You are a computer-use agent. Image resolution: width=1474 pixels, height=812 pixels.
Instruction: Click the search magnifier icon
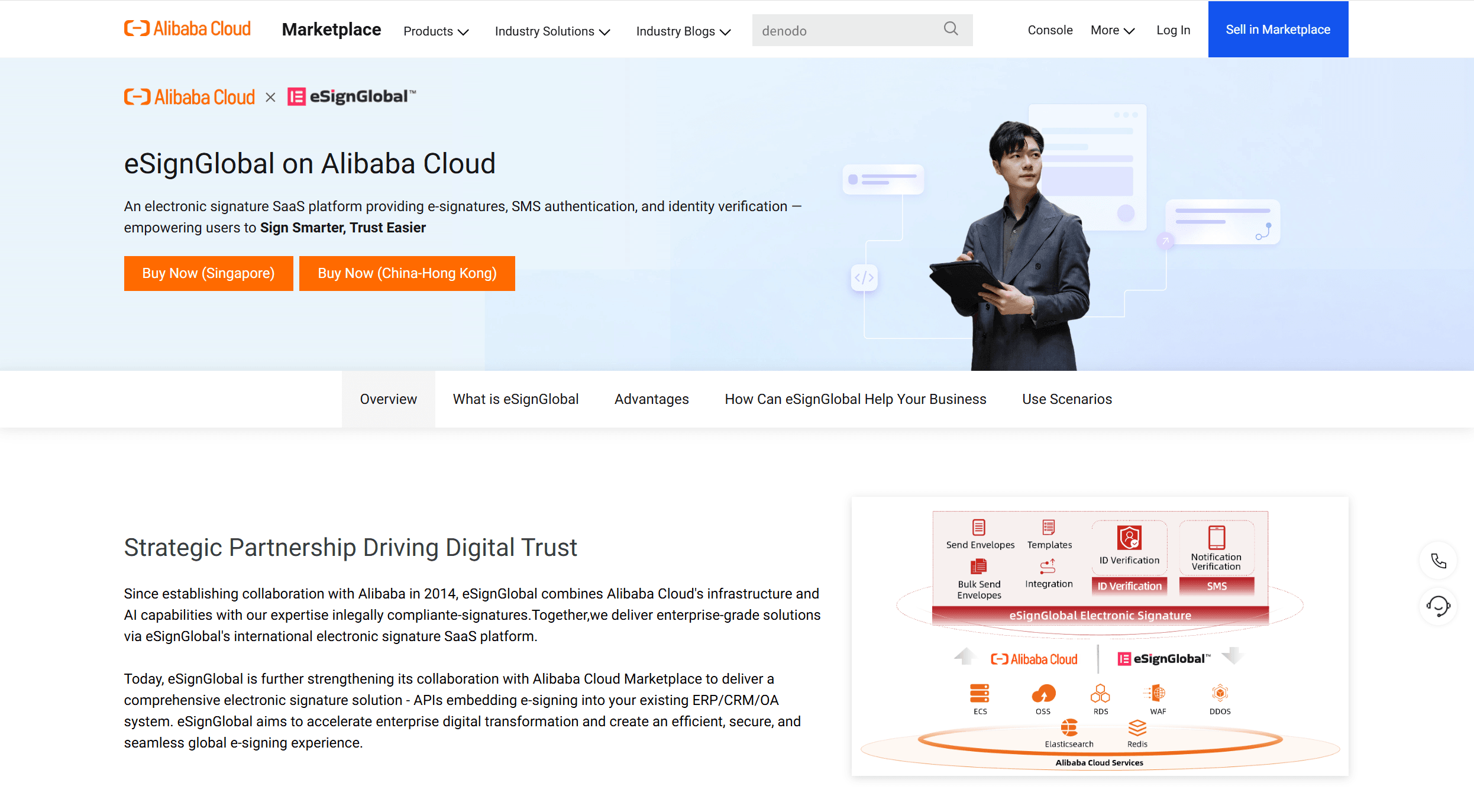[x=951, y=29]
